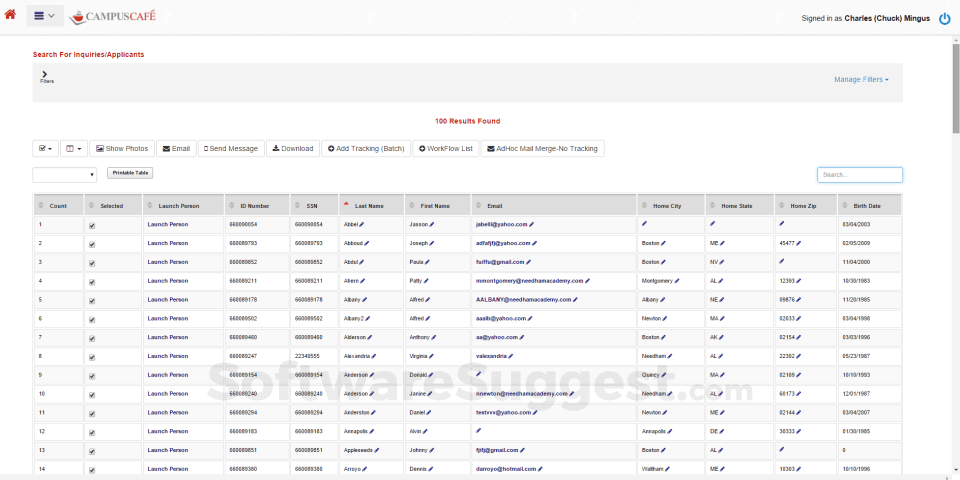The width and height of the screenshot is (960, 480).
Task: Uncheck Selected box for row 5 Albany
Action: (x=92, y=301)
